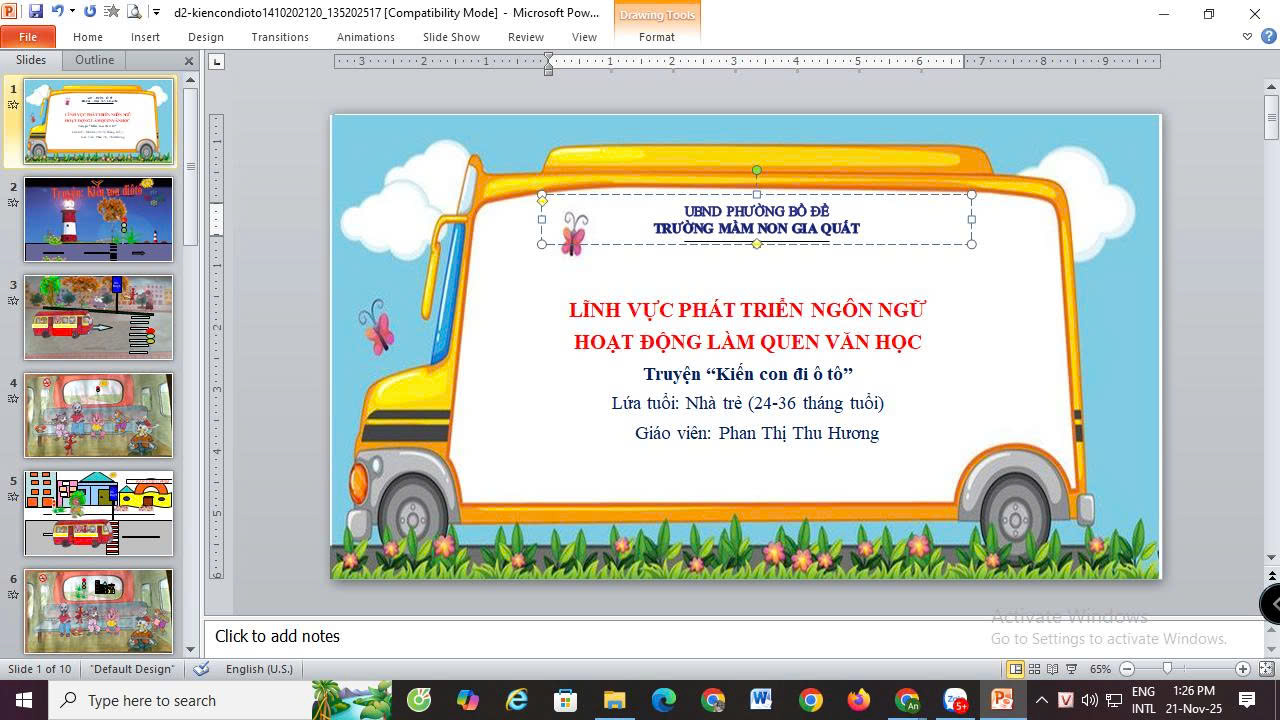Screen dimensions: 1280x720
Task: Click the spell check icon in the status bar
Action: click(x=201, y=669)
